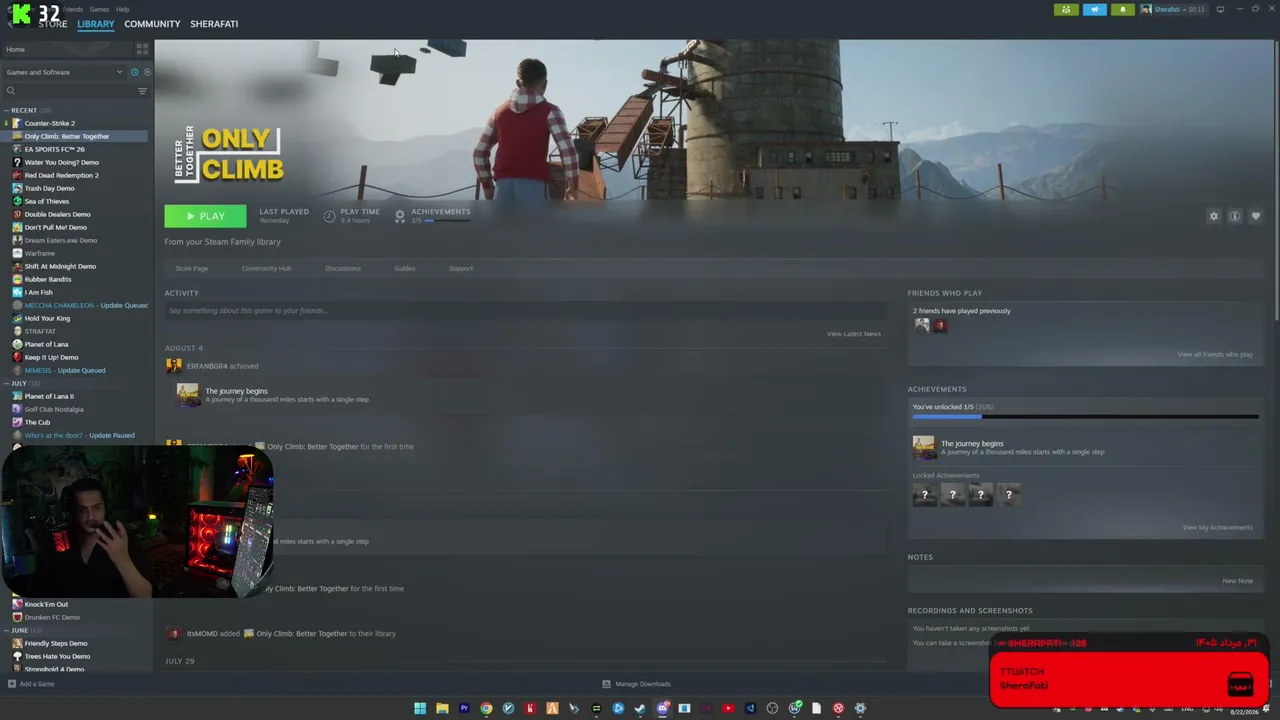Select Counter-Strike 2 in the library list
Screen dimensions: 1280x720
pyautogui.click(x=50, y=123)
